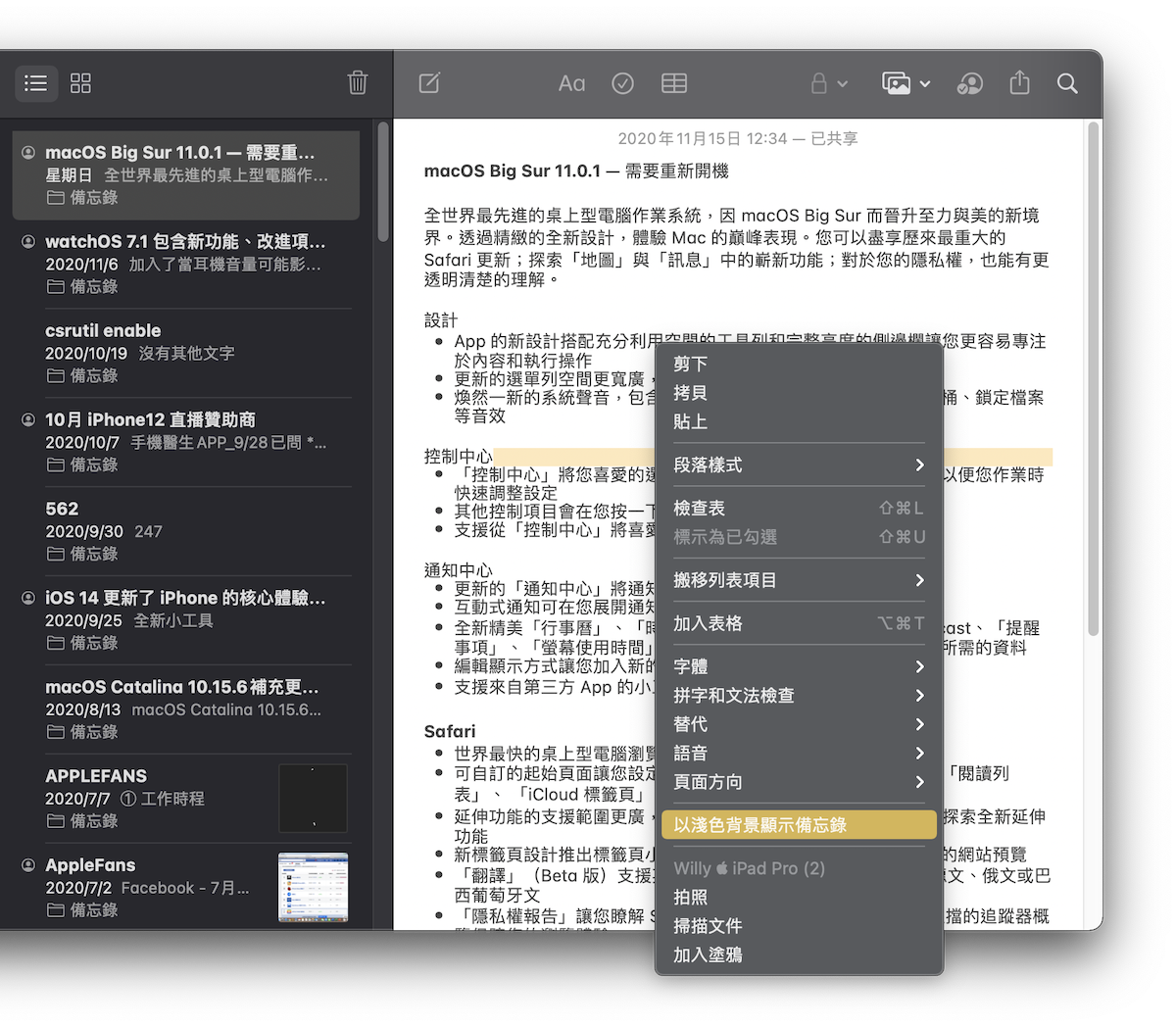Open the csrutil enable note
Viewport: 1176px width, 1027px height.
click(x=185, y=353)
